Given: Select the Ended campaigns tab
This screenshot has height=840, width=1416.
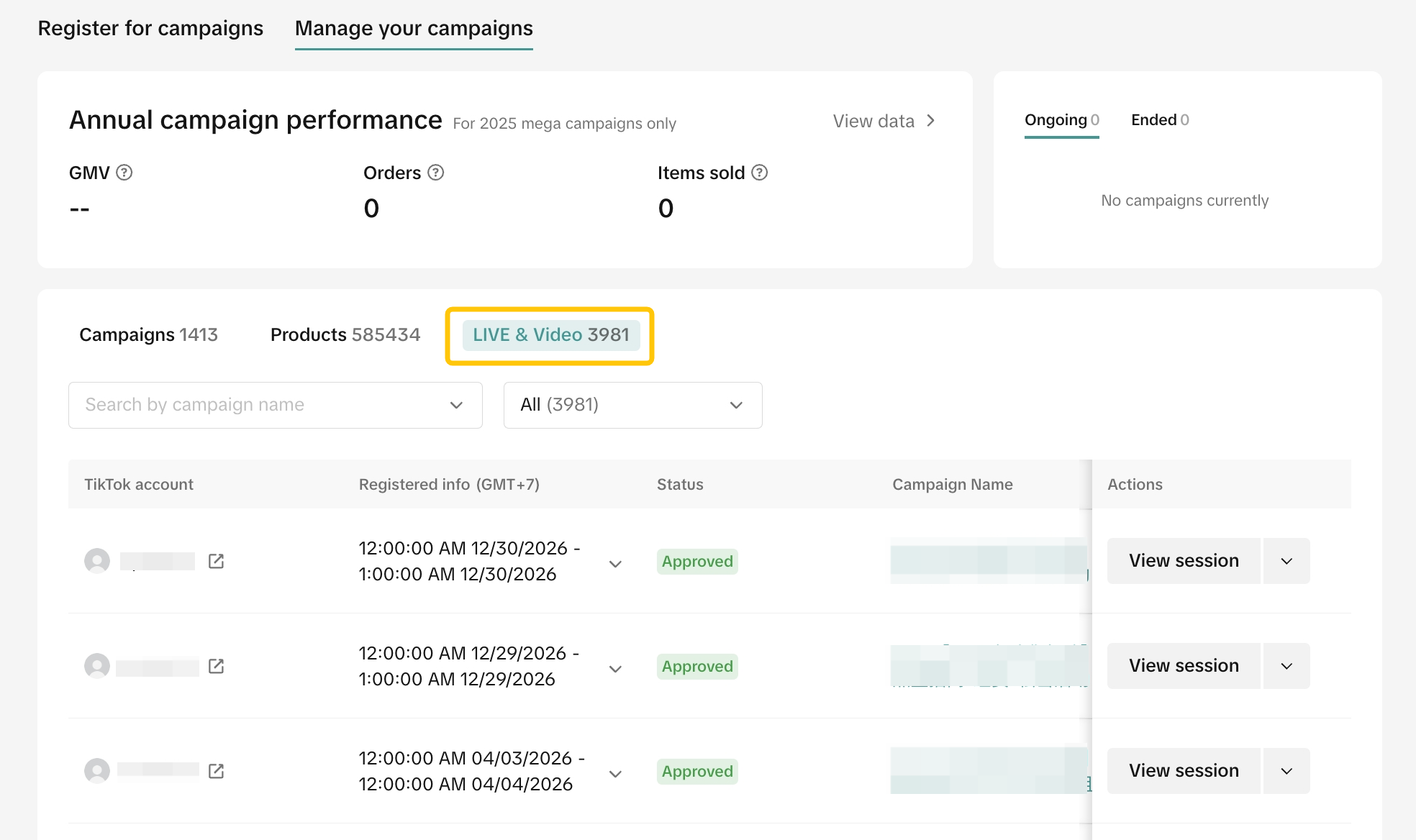Looking at the screenshot, I should (x=1159, y=120).
